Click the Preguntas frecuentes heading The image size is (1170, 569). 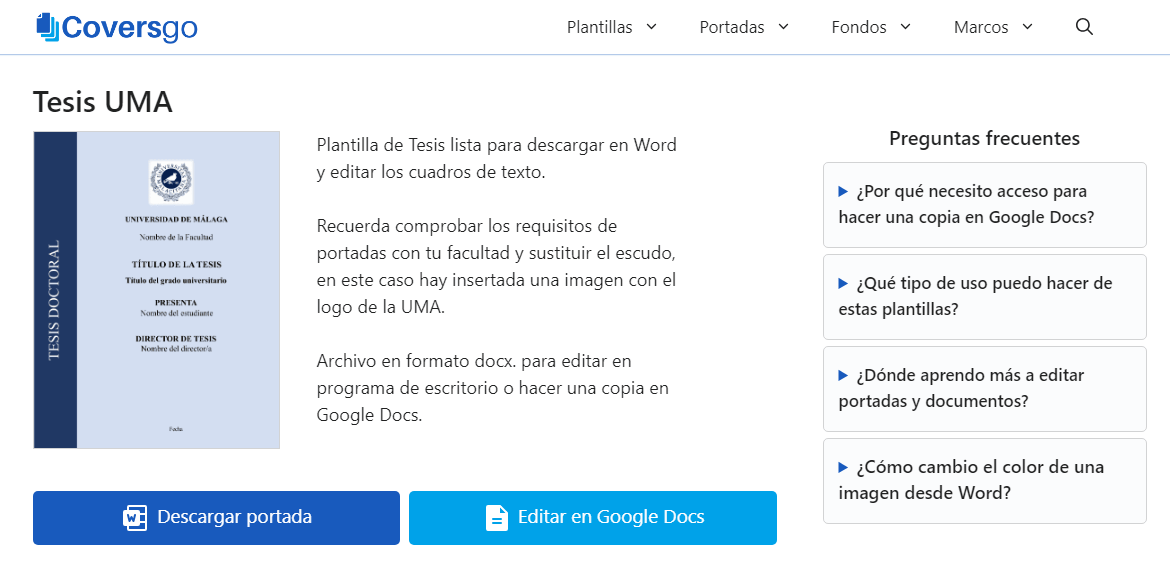point(984,139)
